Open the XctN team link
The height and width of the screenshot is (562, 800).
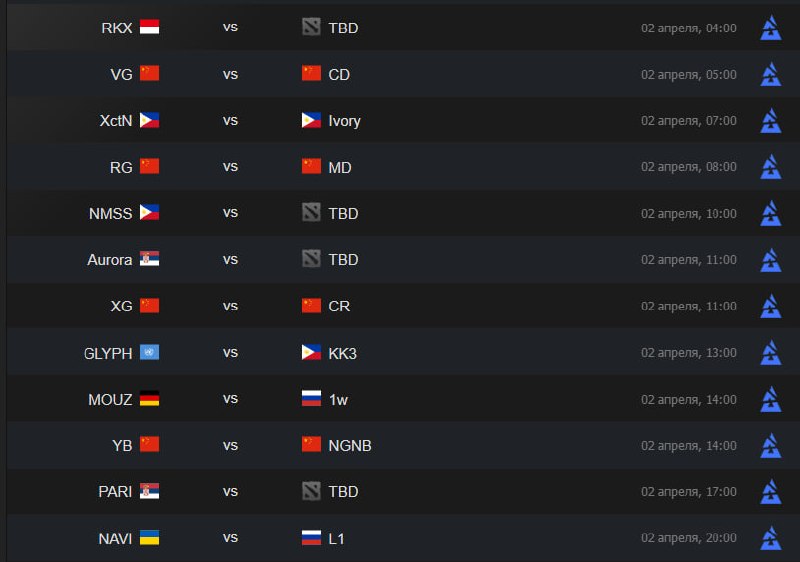116,121
